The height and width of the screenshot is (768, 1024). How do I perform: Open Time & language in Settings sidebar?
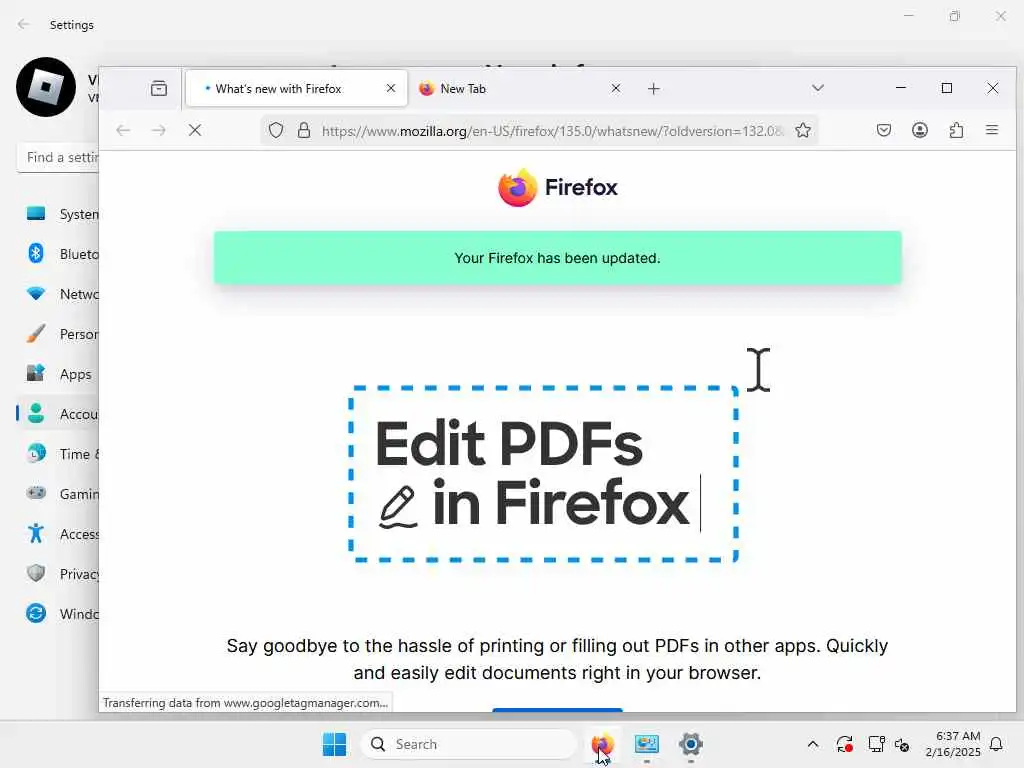(x=58, y=454)
